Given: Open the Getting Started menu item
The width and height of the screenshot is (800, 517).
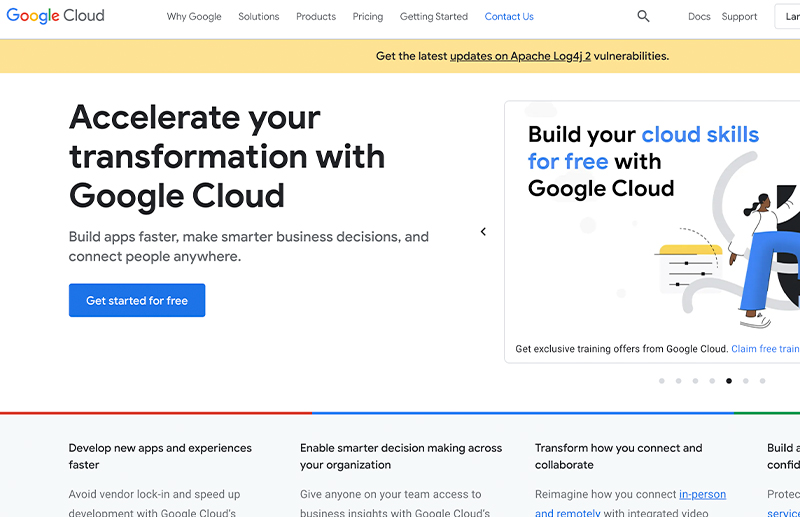Looking at the screenshot, I should click(x=434, y=16).
